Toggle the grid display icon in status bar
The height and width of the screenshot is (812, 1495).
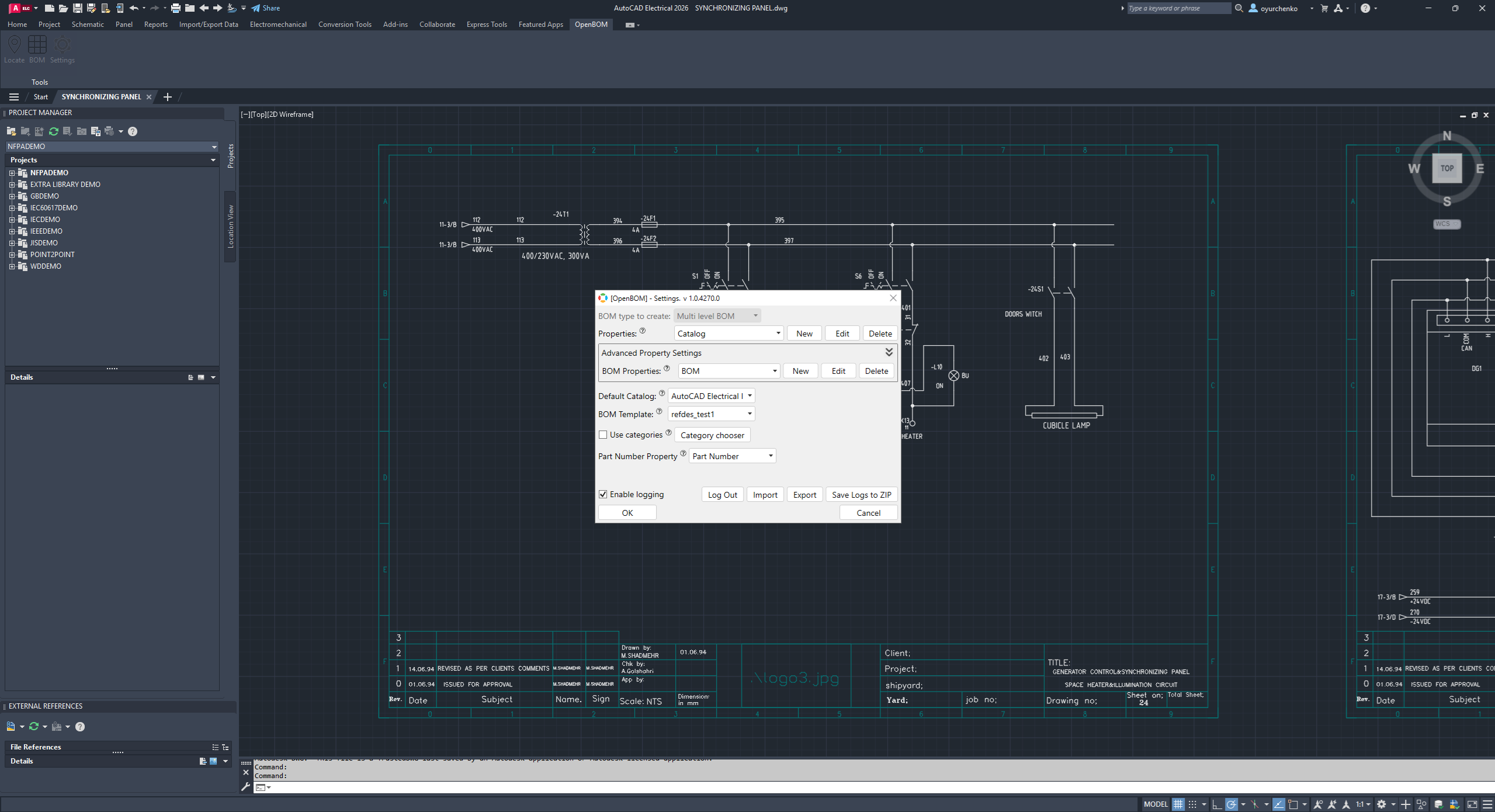(x=1178, y=804)
